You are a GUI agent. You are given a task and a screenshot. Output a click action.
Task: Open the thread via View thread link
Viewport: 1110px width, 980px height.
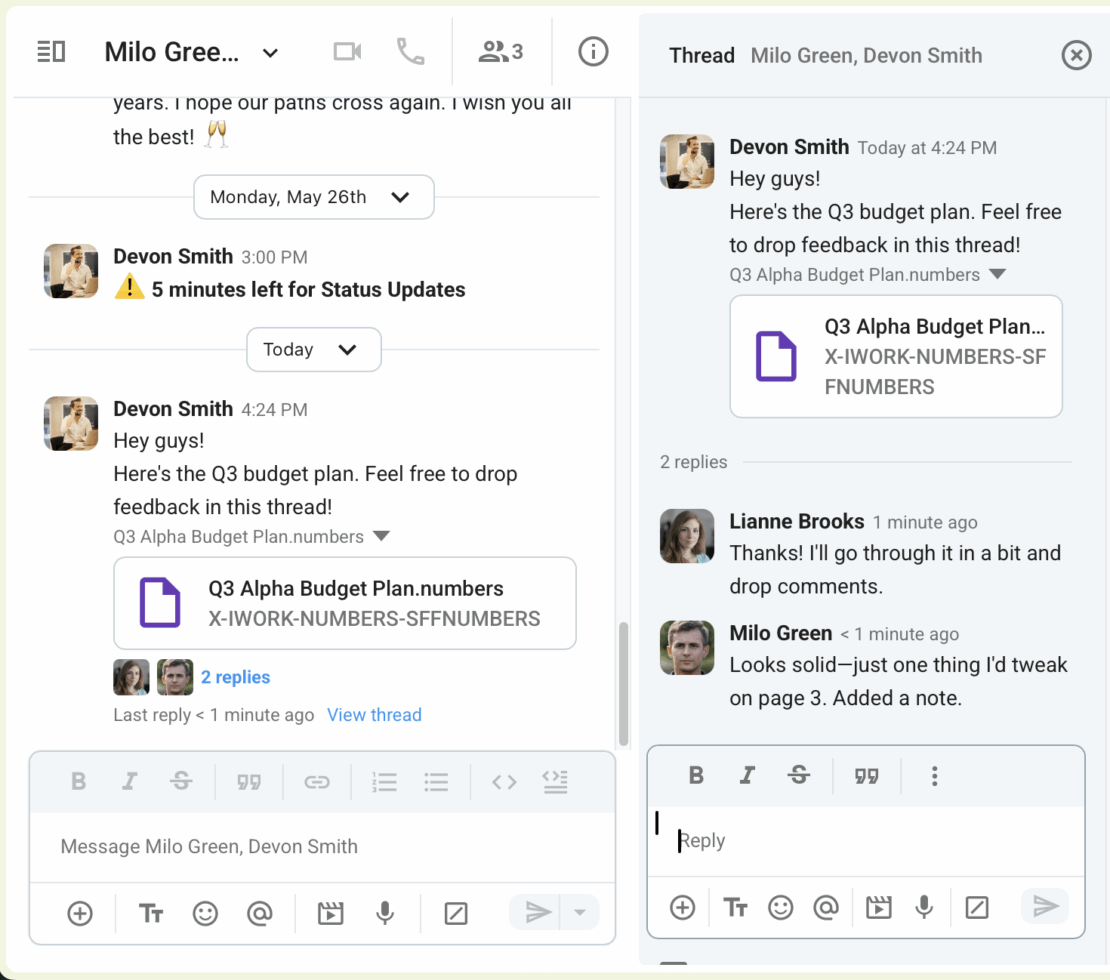click(x=374, y=715)
